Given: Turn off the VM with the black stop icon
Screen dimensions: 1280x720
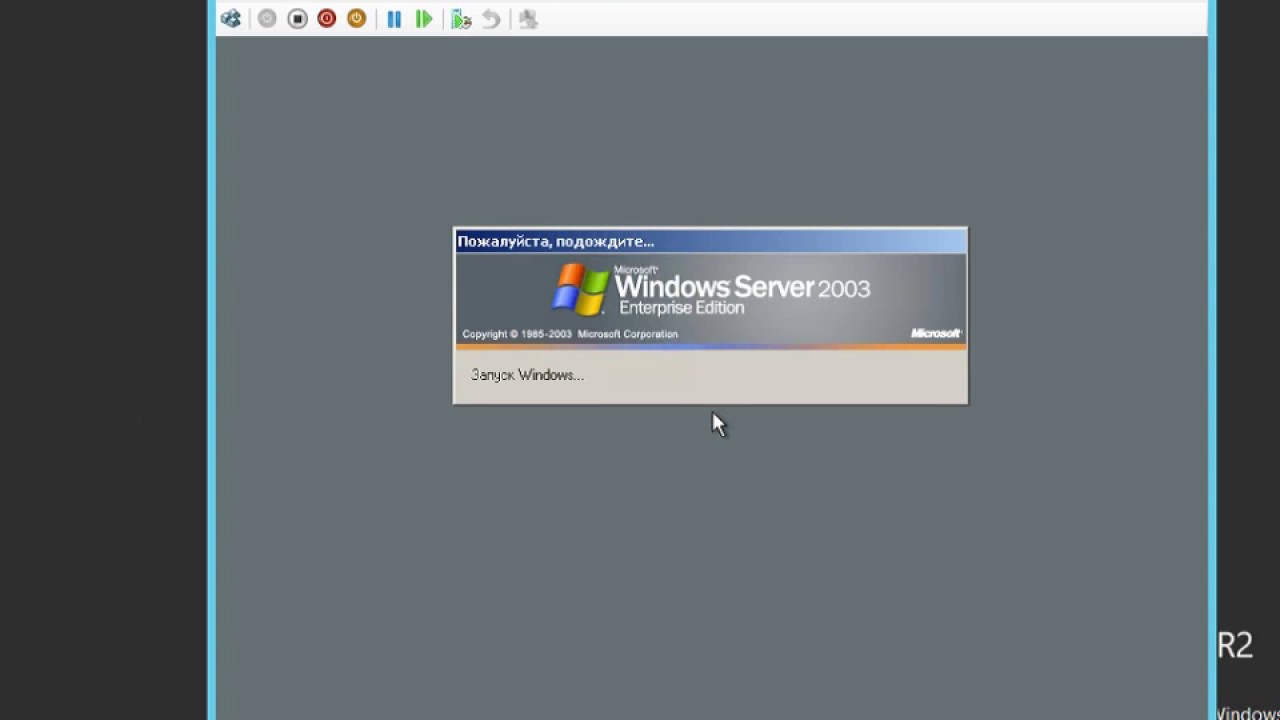Looking at the screenshot, I should [297, 18].
